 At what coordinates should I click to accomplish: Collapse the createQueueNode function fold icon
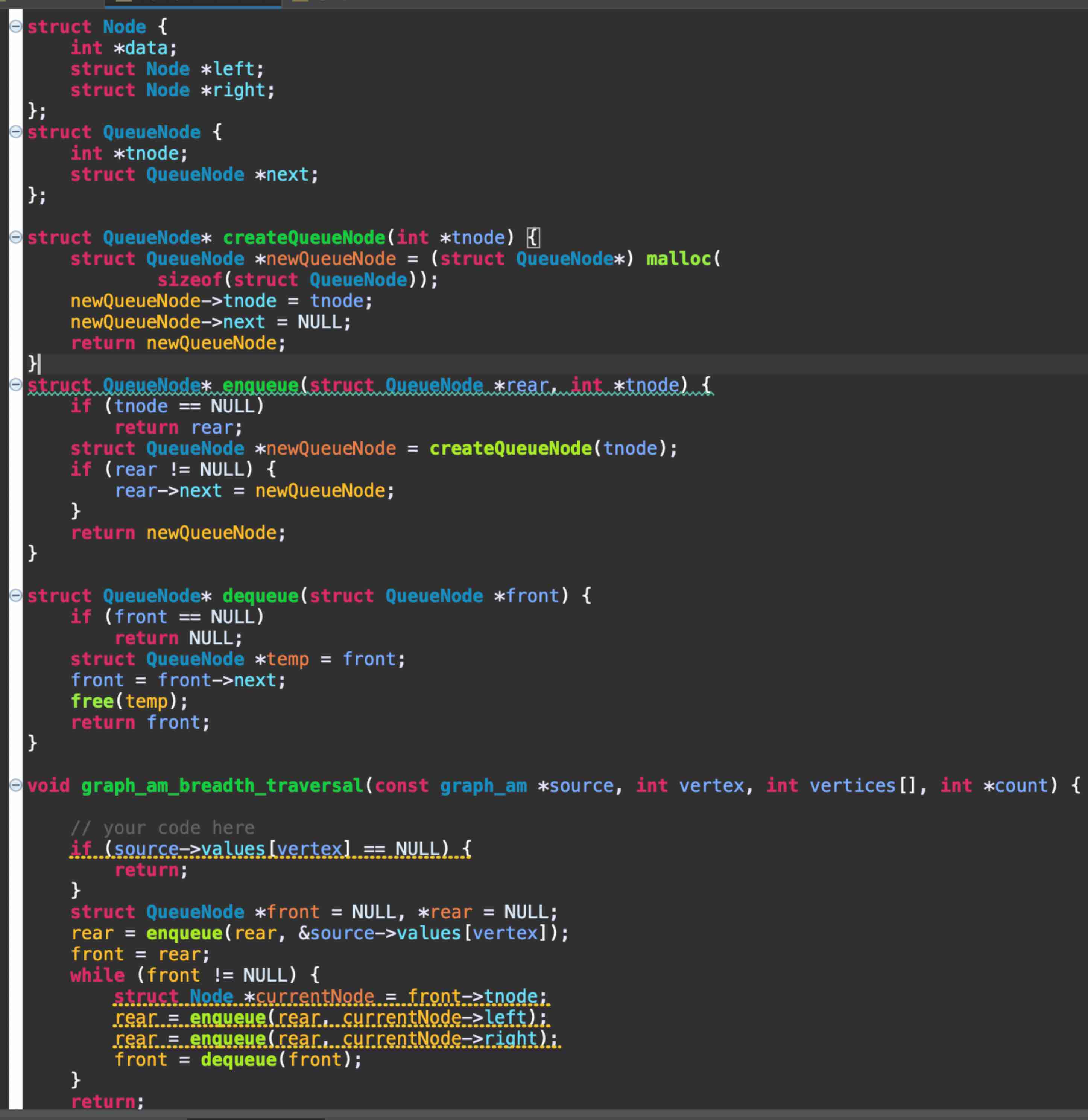point(16,237)
